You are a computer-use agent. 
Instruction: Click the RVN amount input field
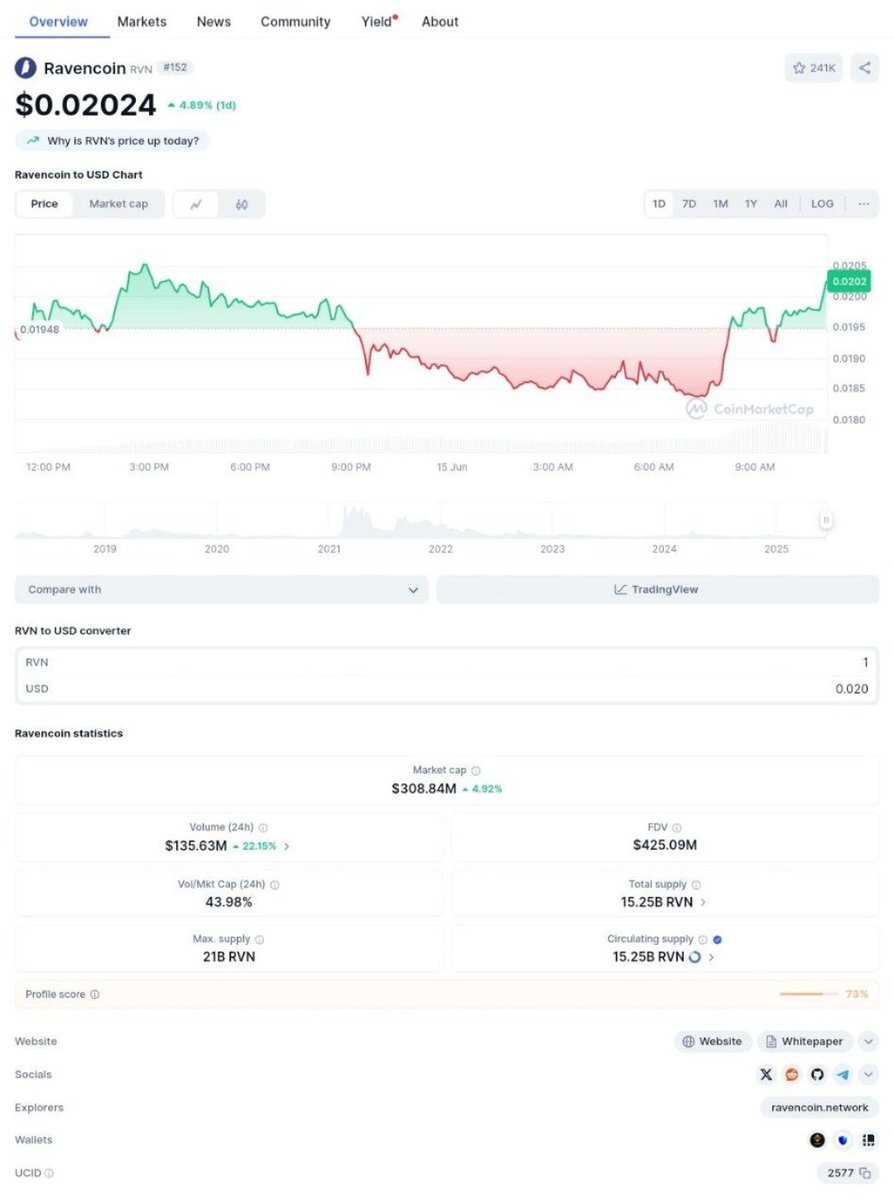[447, 662]
